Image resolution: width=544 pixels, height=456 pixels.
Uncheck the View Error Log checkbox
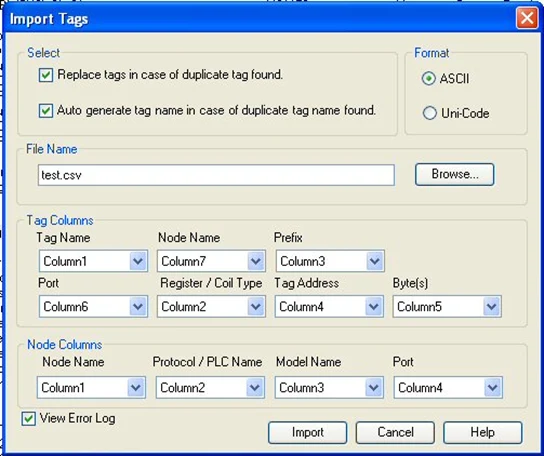point(28,419)
